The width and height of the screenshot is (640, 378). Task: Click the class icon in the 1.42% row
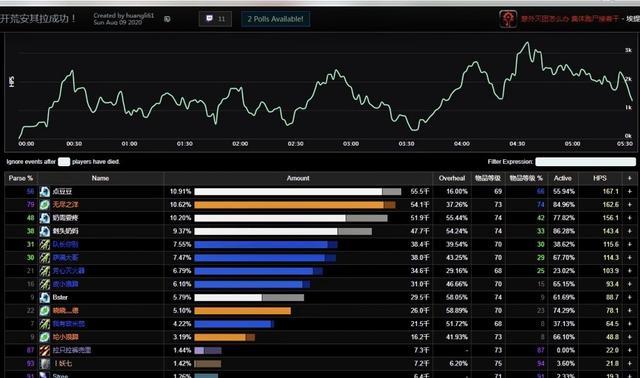(x=44, y=363)
